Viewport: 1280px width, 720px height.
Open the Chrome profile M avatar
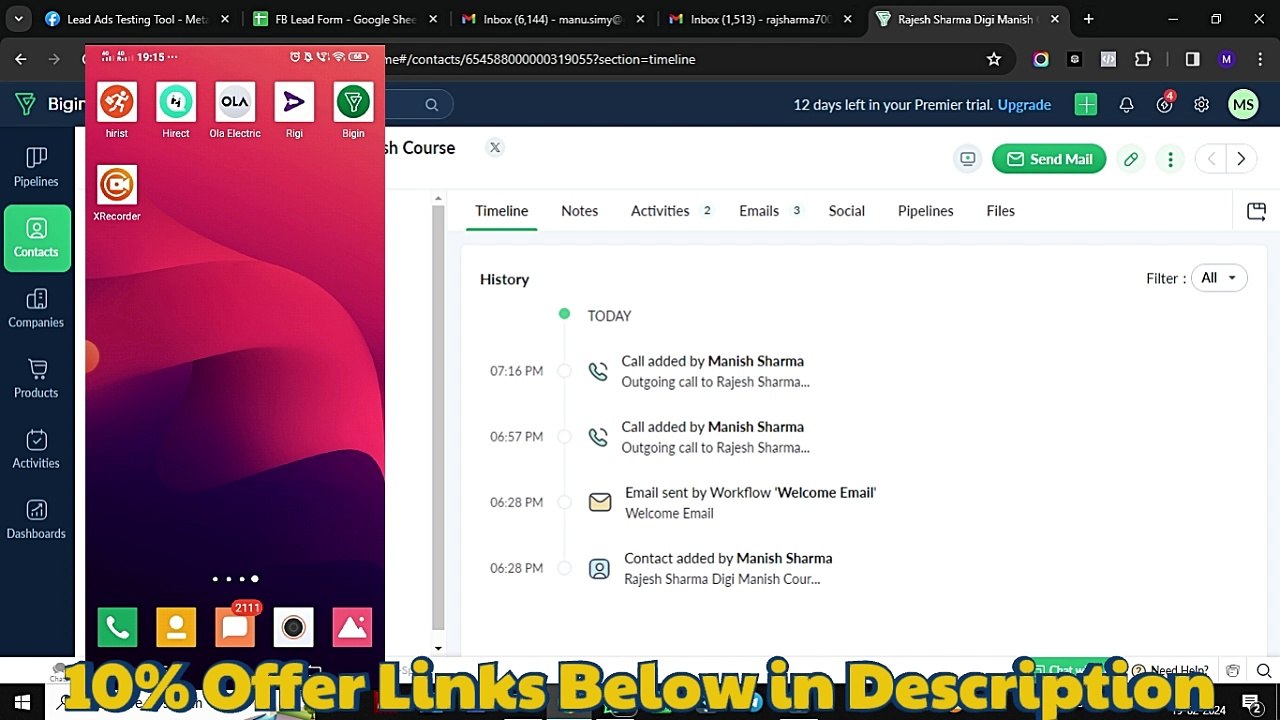click(1227, 59)
